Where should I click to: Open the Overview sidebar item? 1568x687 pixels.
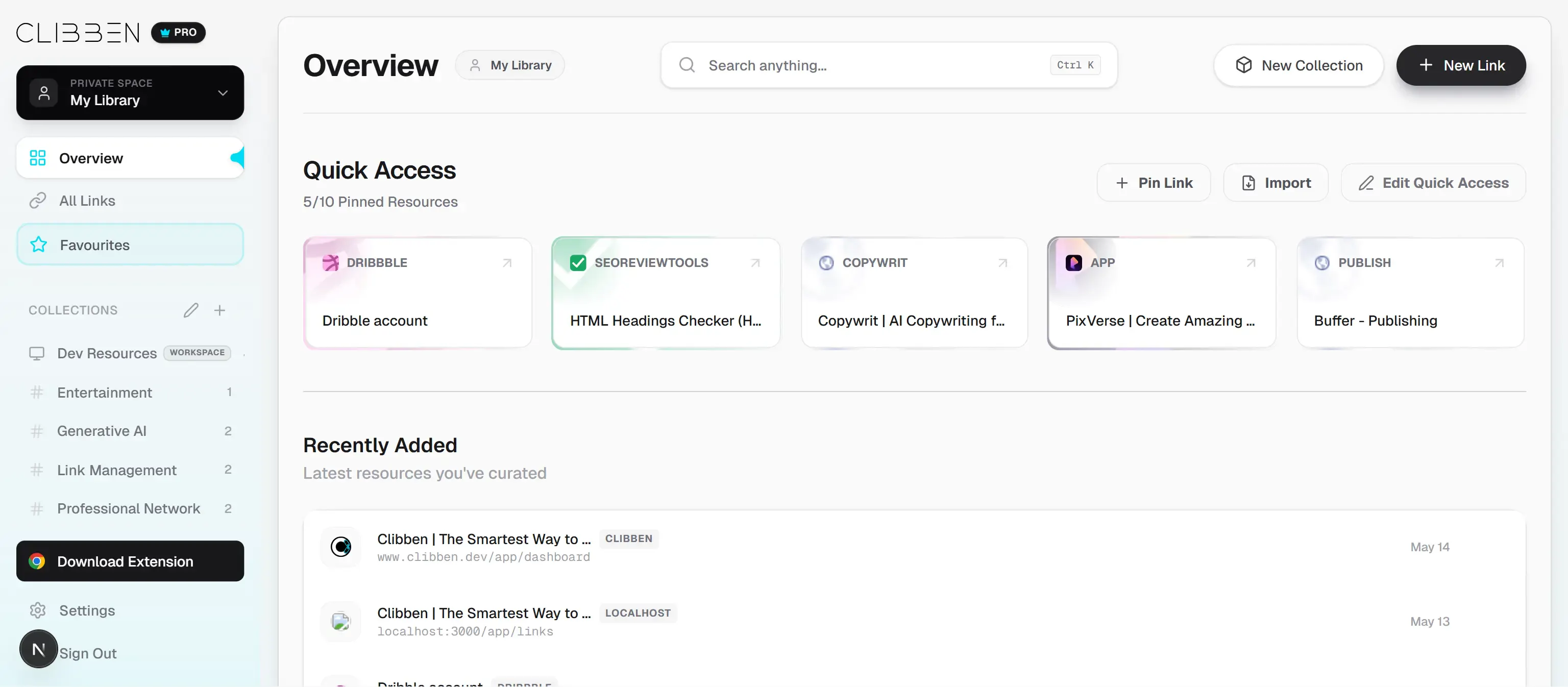click(130, 158)
